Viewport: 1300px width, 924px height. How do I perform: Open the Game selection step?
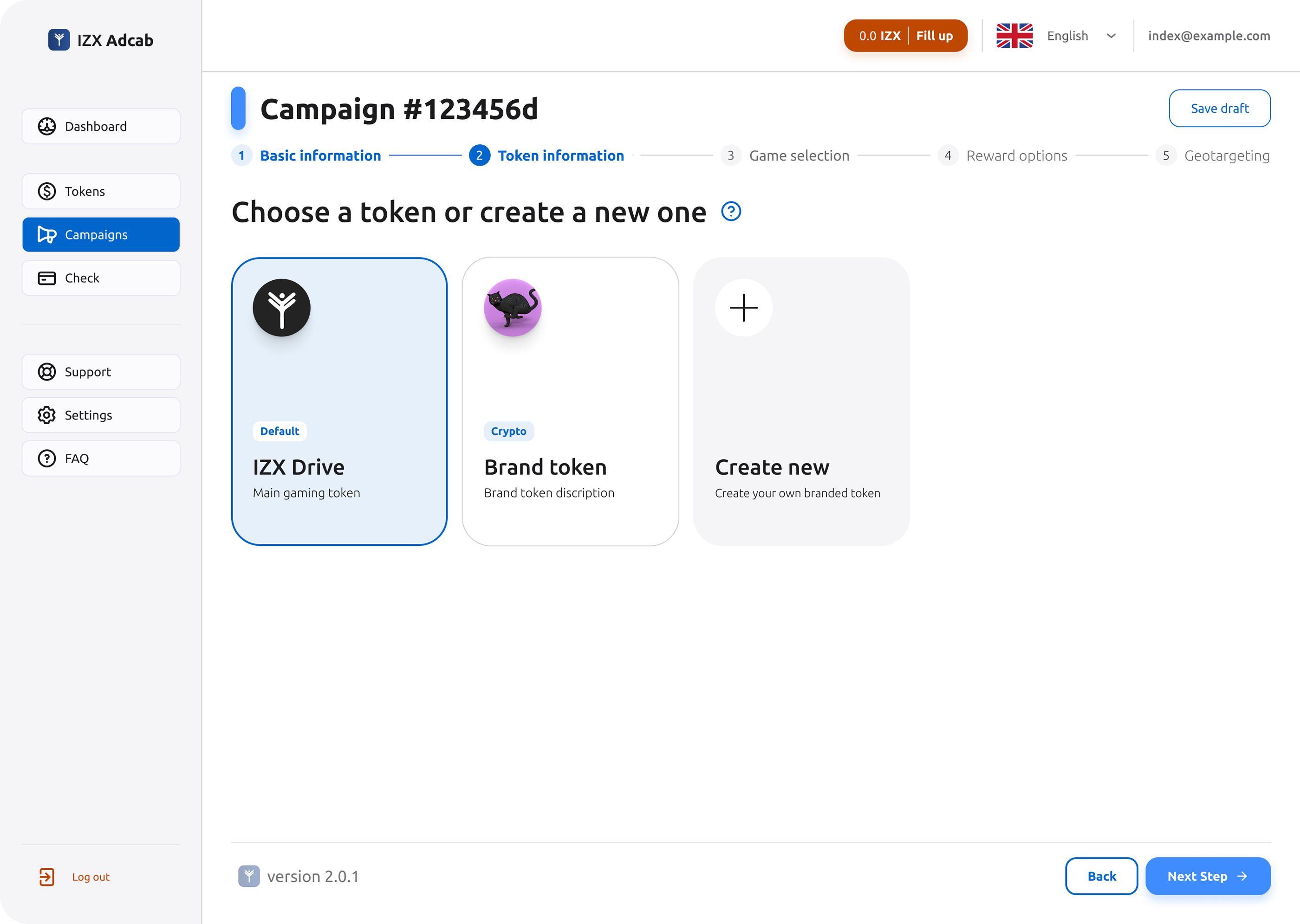tap(799, 155)
